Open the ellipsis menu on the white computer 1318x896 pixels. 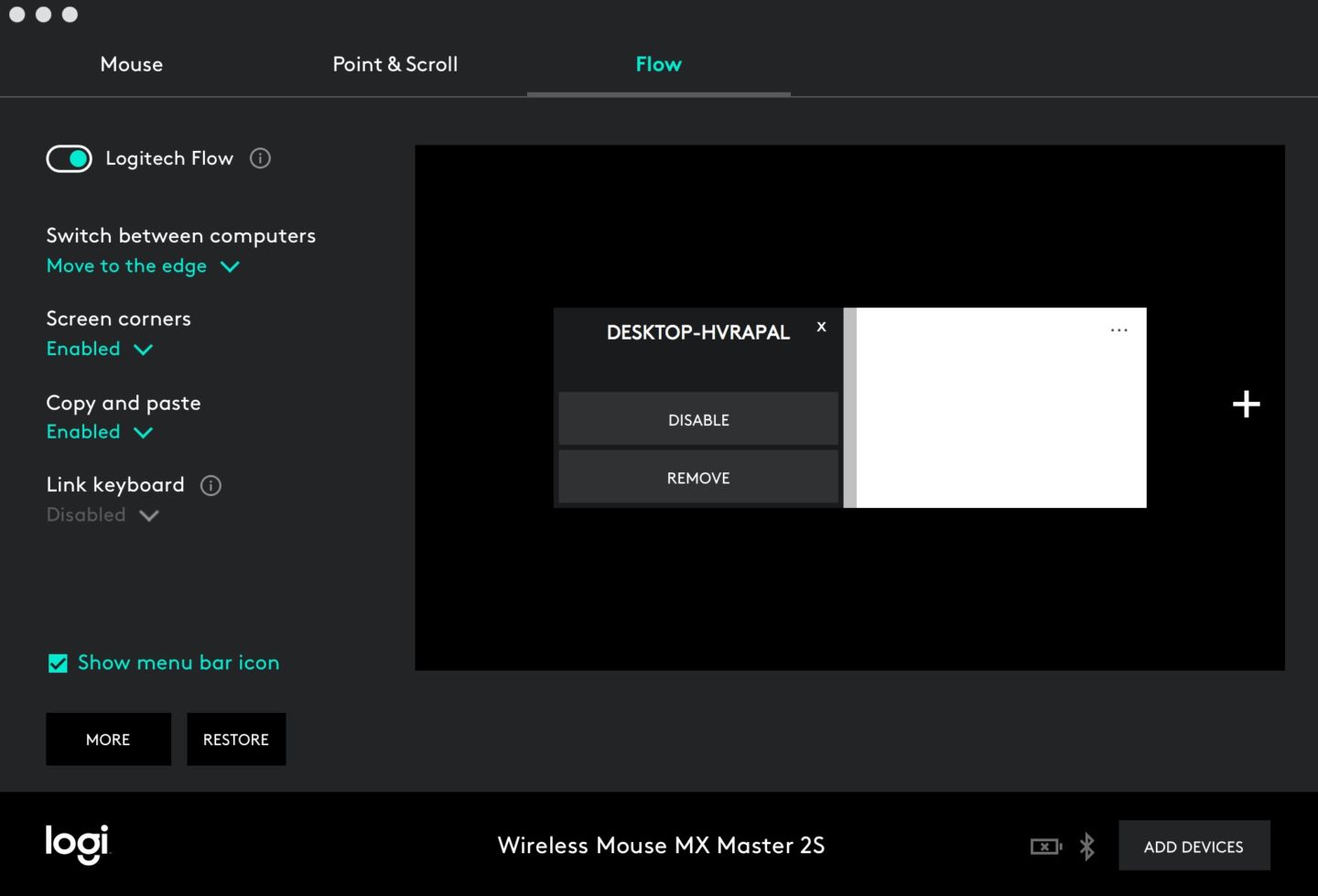point(1118,329)
